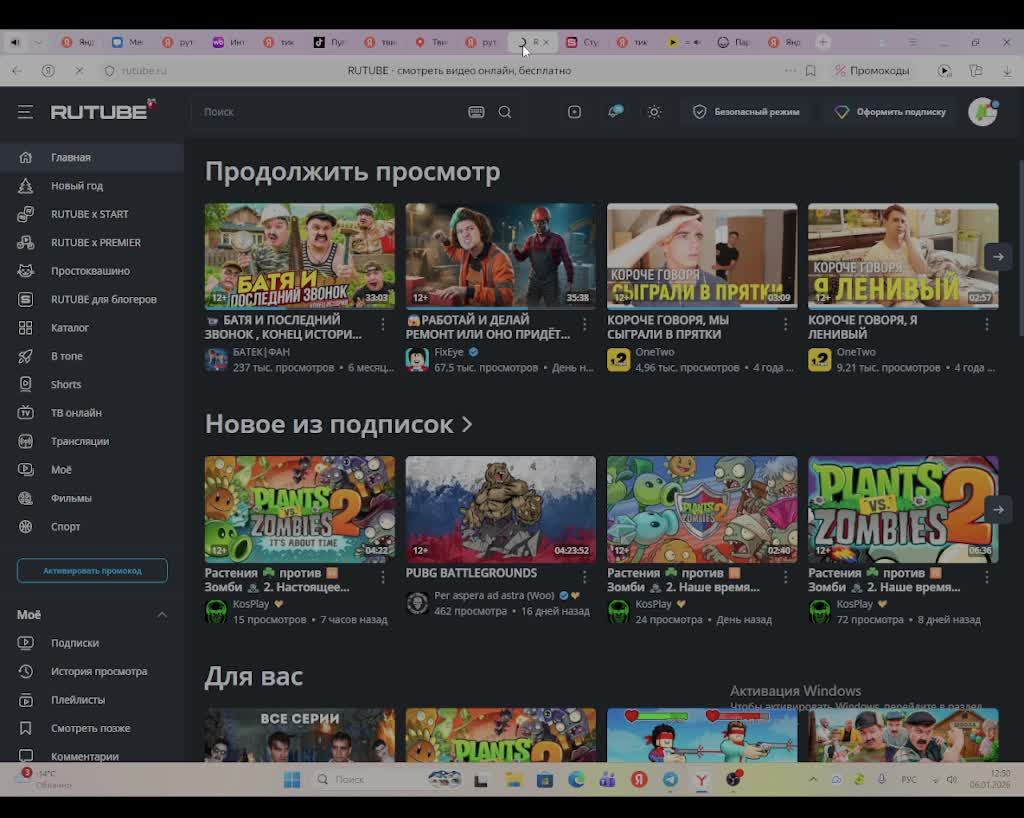Click the Моё icon in sidebar
This screenshot has height=818, width=1024.
25,469
